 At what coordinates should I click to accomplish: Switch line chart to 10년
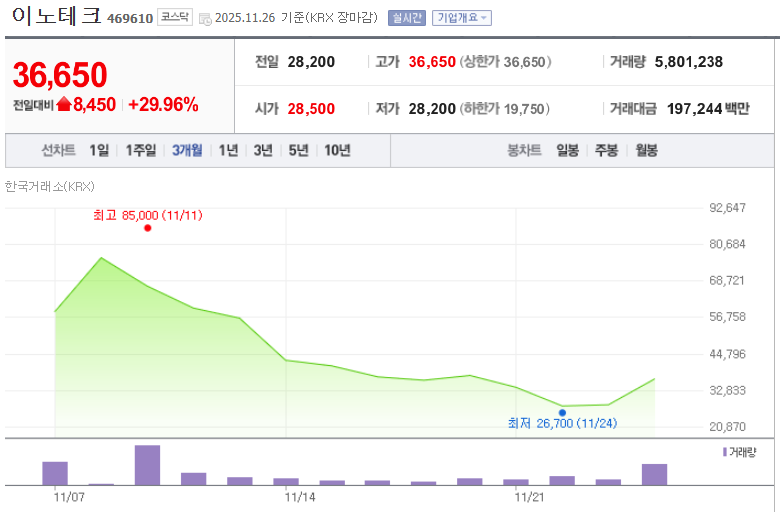[337, 150]
